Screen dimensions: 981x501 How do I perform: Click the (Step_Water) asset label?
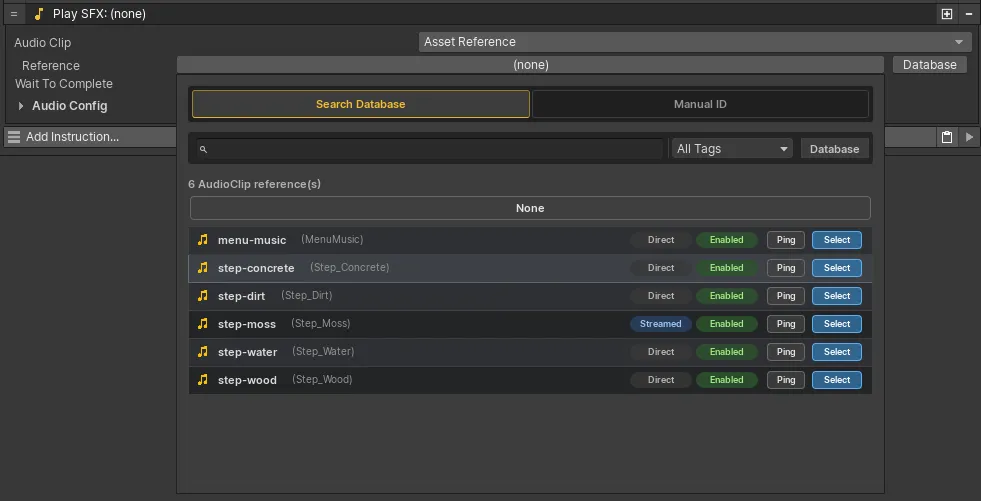[x=323, y=352]
